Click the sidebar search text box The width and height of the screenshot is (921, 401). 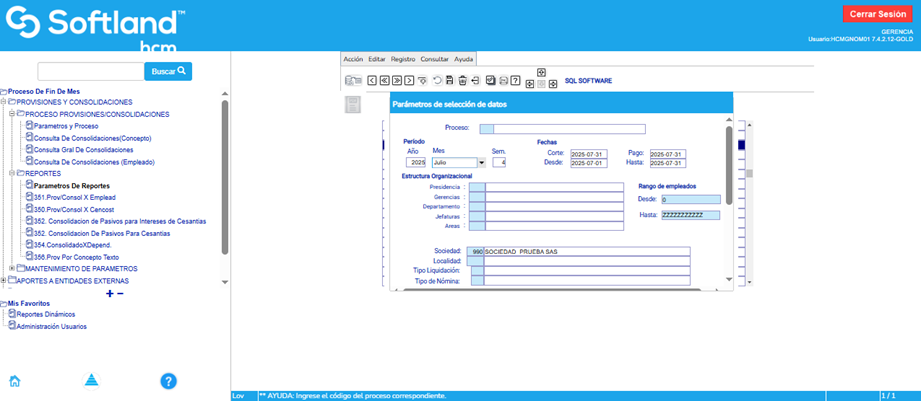[91, 71]
